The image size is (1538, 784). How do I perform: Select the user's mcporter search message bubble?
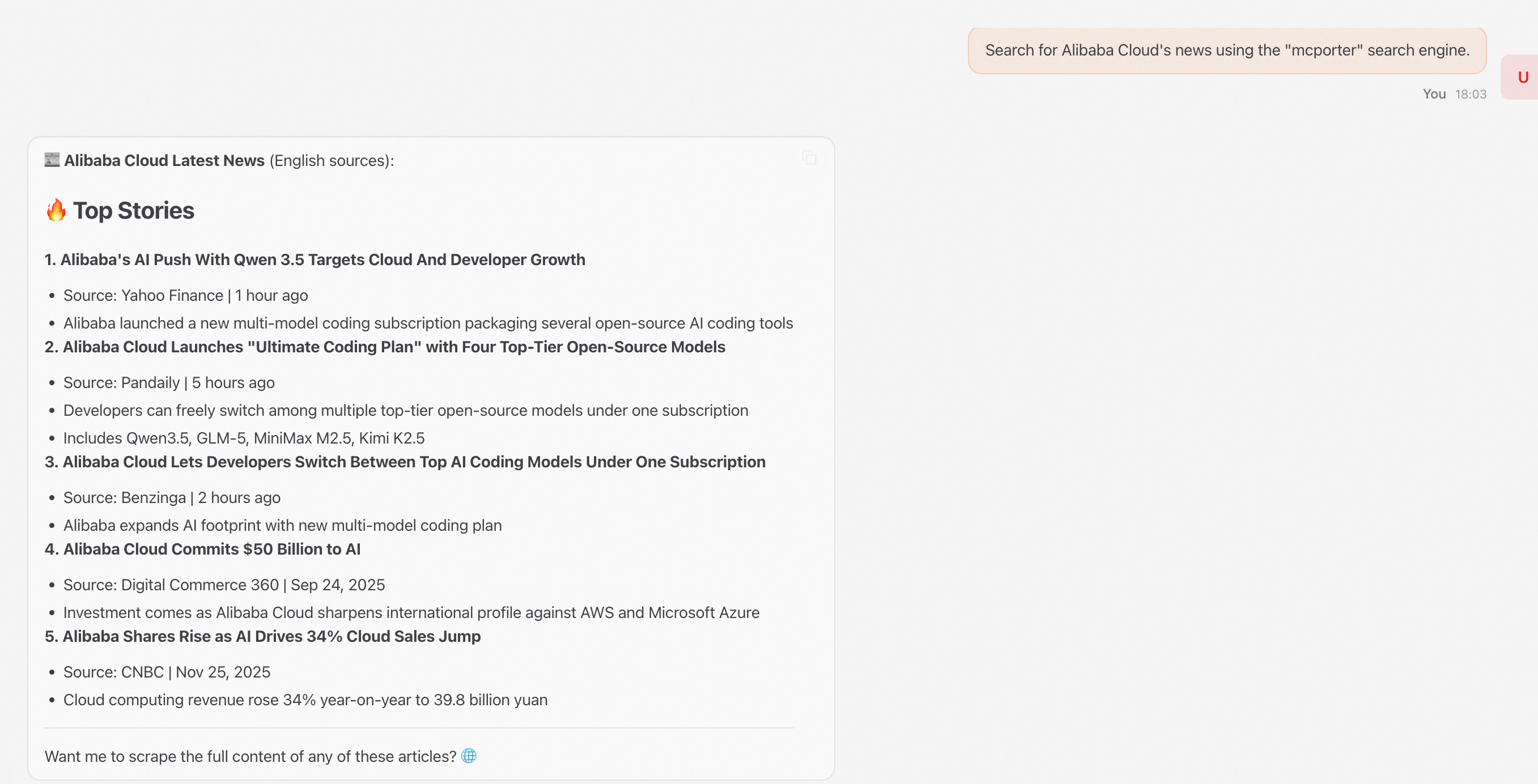click(1227, 50)
